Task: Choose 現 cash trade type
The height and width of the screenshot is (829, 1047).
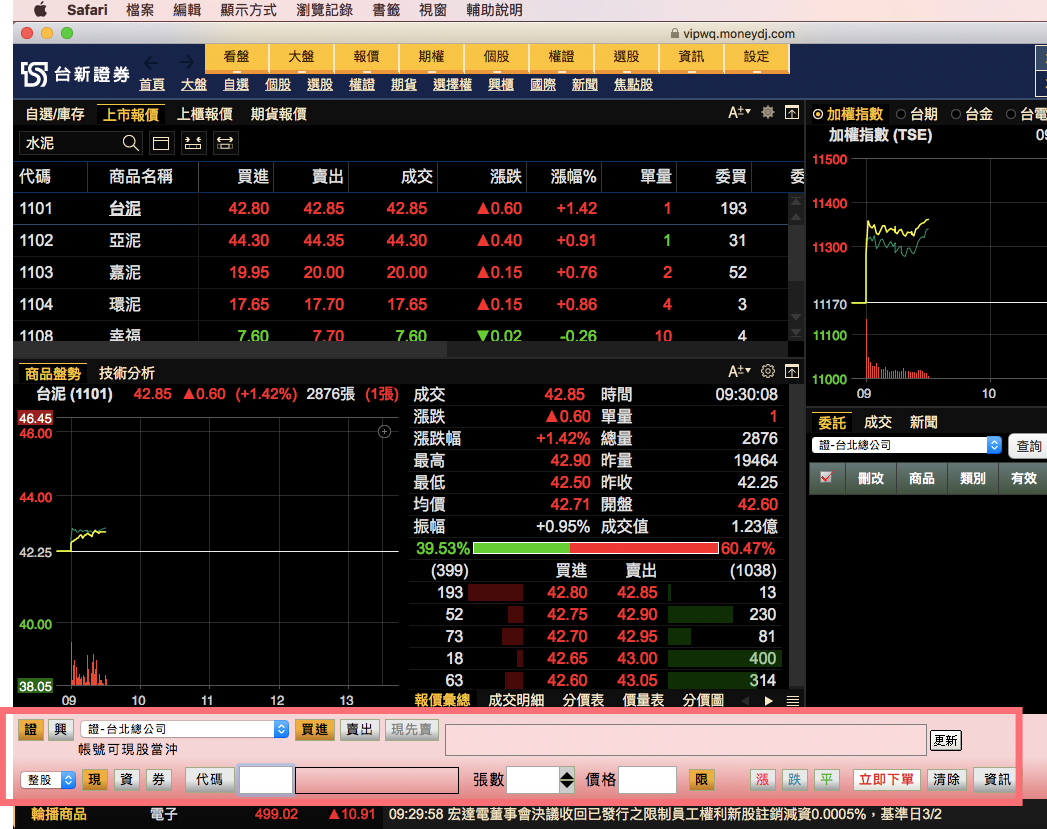Action: point(95,780)
